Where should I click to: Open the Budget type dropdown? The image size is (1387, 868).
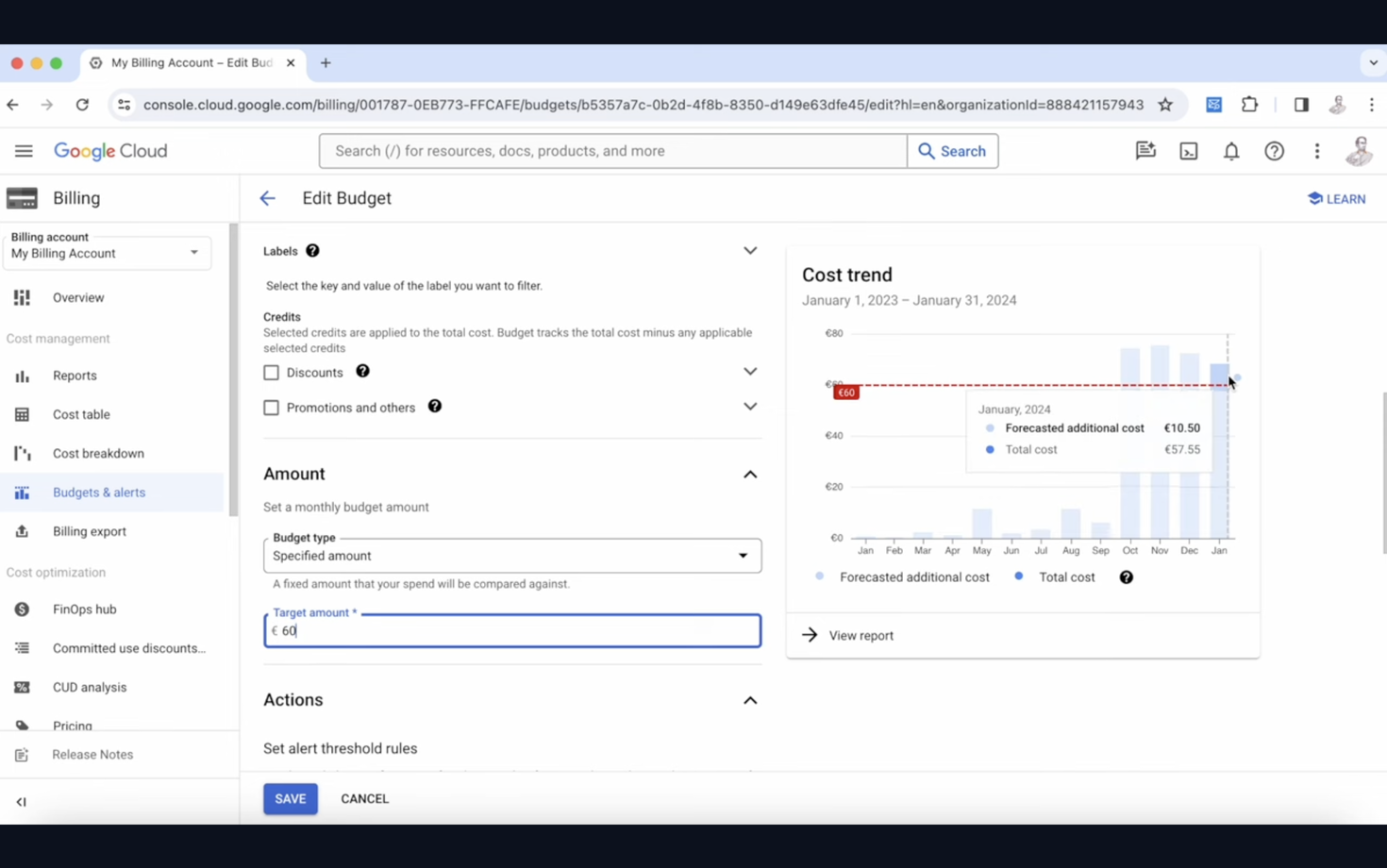coord(512,556)
